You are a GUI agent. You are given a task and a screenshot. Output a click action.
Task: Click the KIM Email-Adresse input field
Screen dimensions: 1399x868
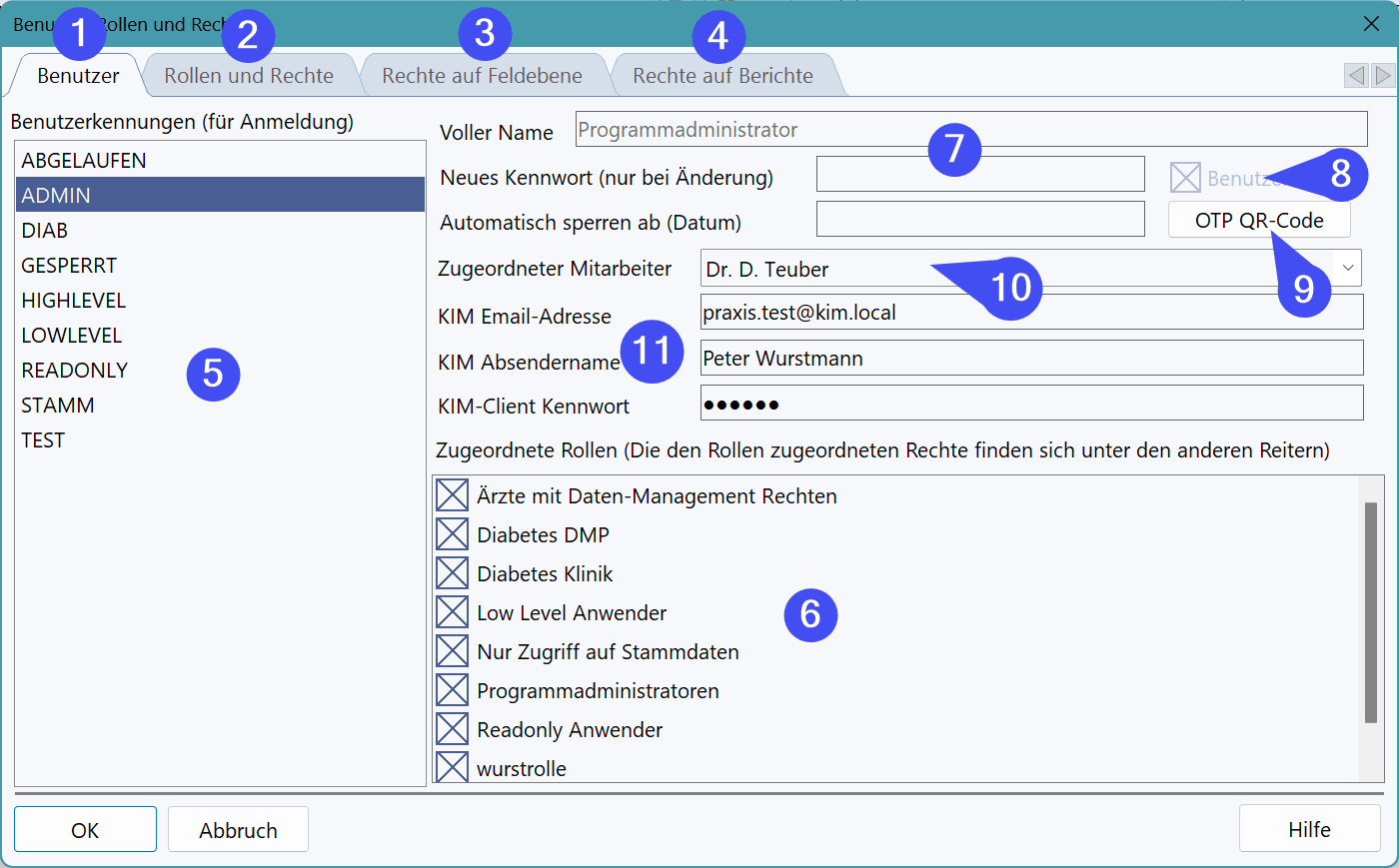[x=1029, y=313]
